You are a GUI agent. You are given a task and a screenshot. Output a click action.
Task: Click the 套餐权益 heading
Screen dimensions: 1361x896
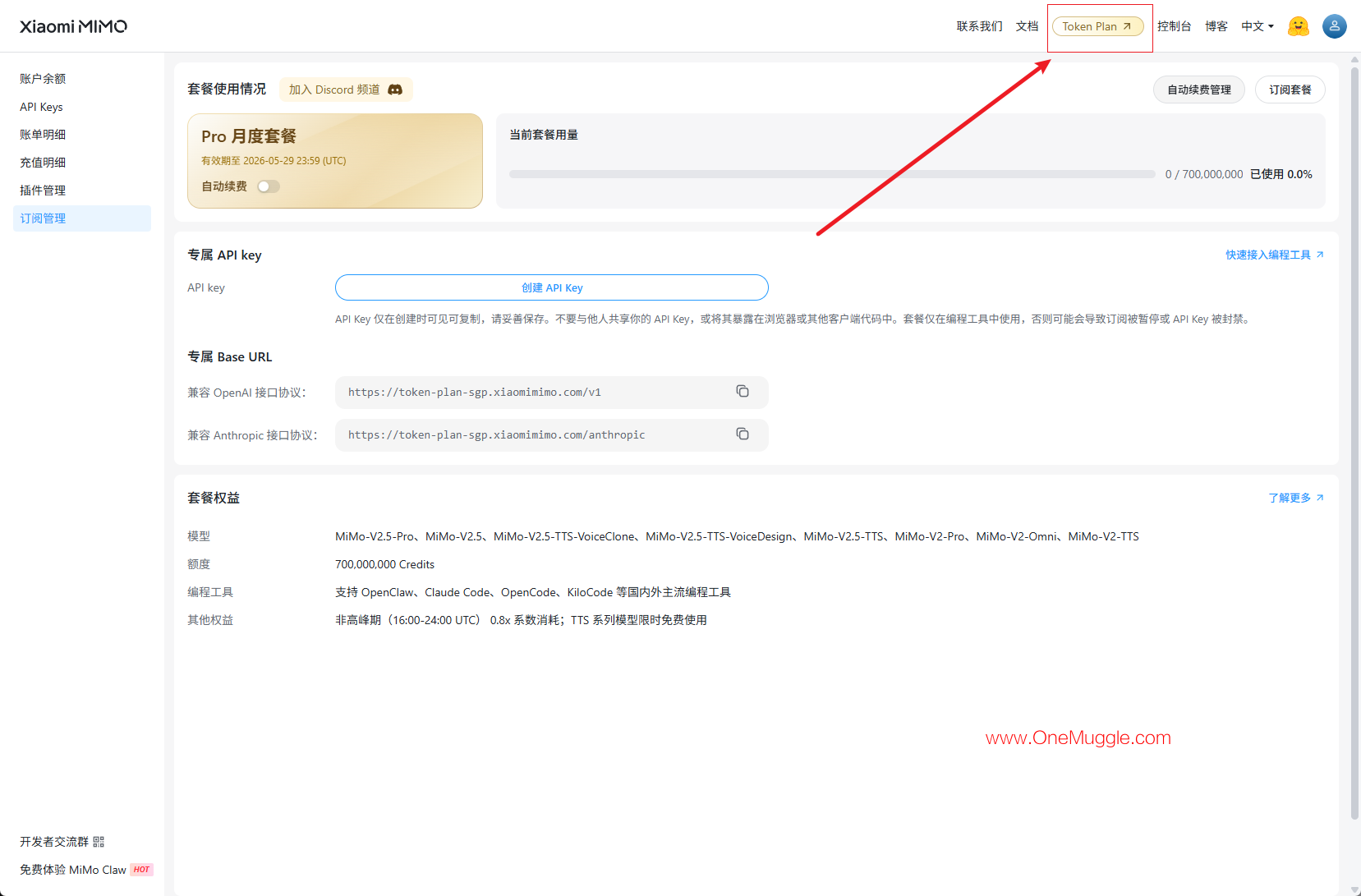coord(214,498)
